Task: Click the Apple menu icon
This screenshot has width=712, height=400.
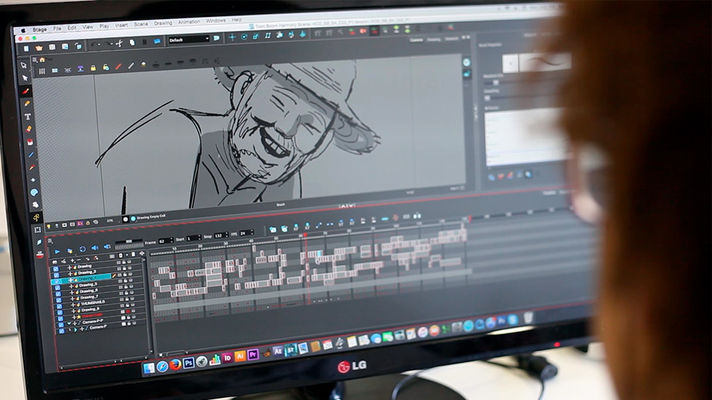Action: click(24, 31)
